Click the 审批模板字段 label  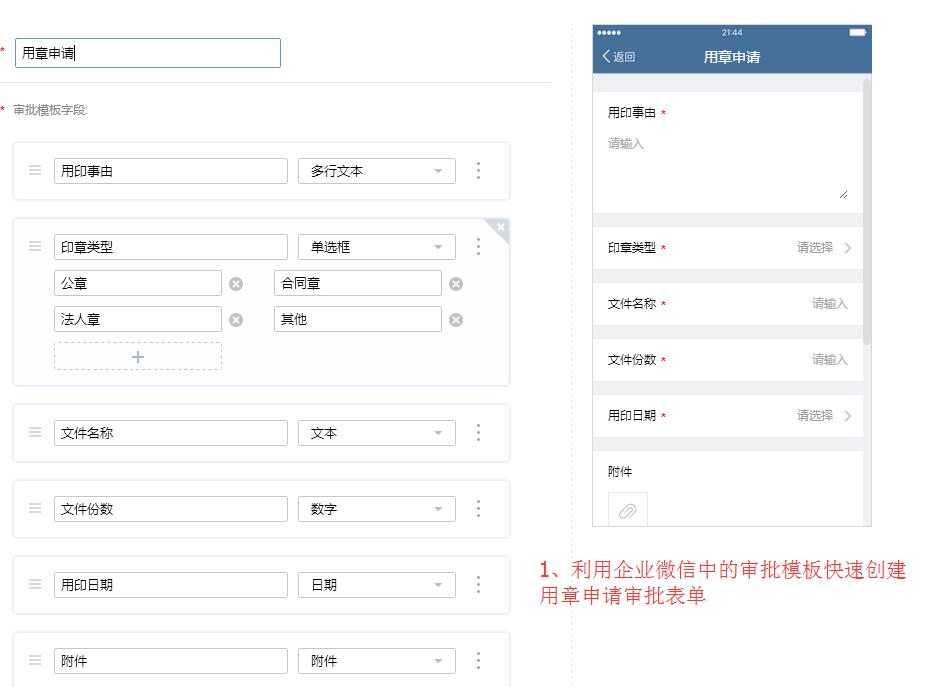coord(50,110)
